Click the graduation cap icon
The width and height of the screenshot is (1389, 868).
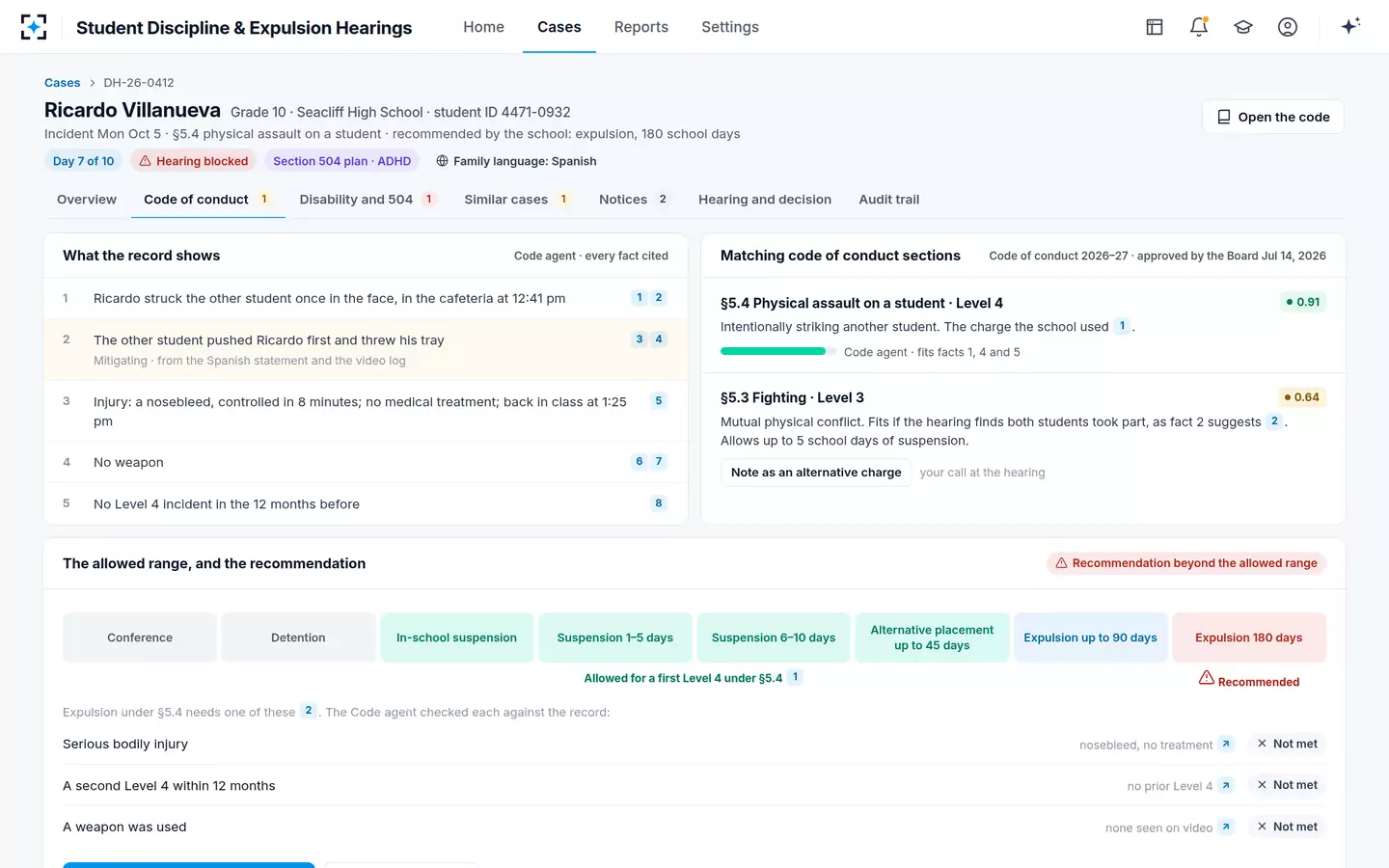pyautogui.click(x=1243, y=27)
